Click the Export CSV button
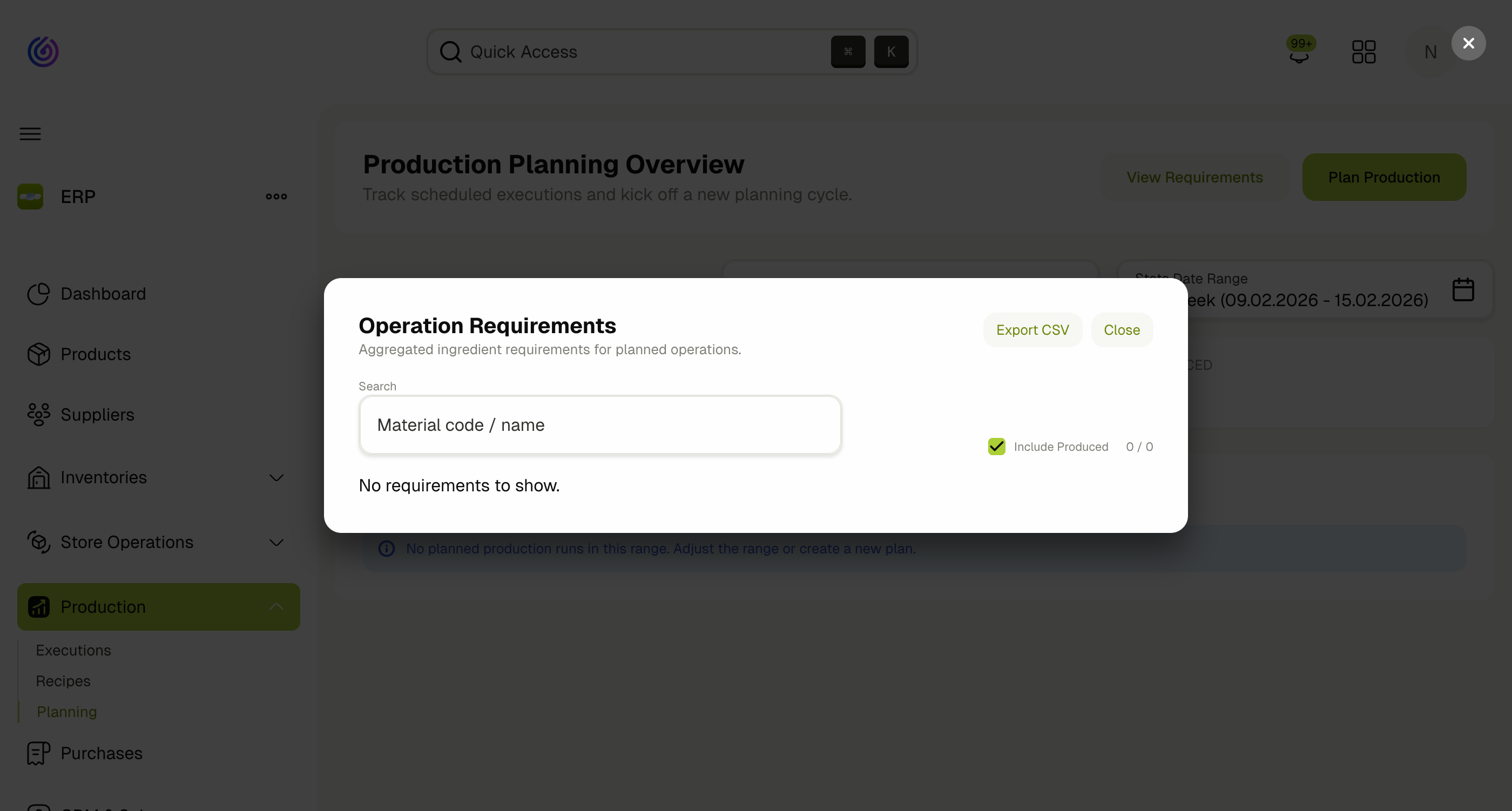This screenshot has height=811, width=1512. (x=1032, y=329)
